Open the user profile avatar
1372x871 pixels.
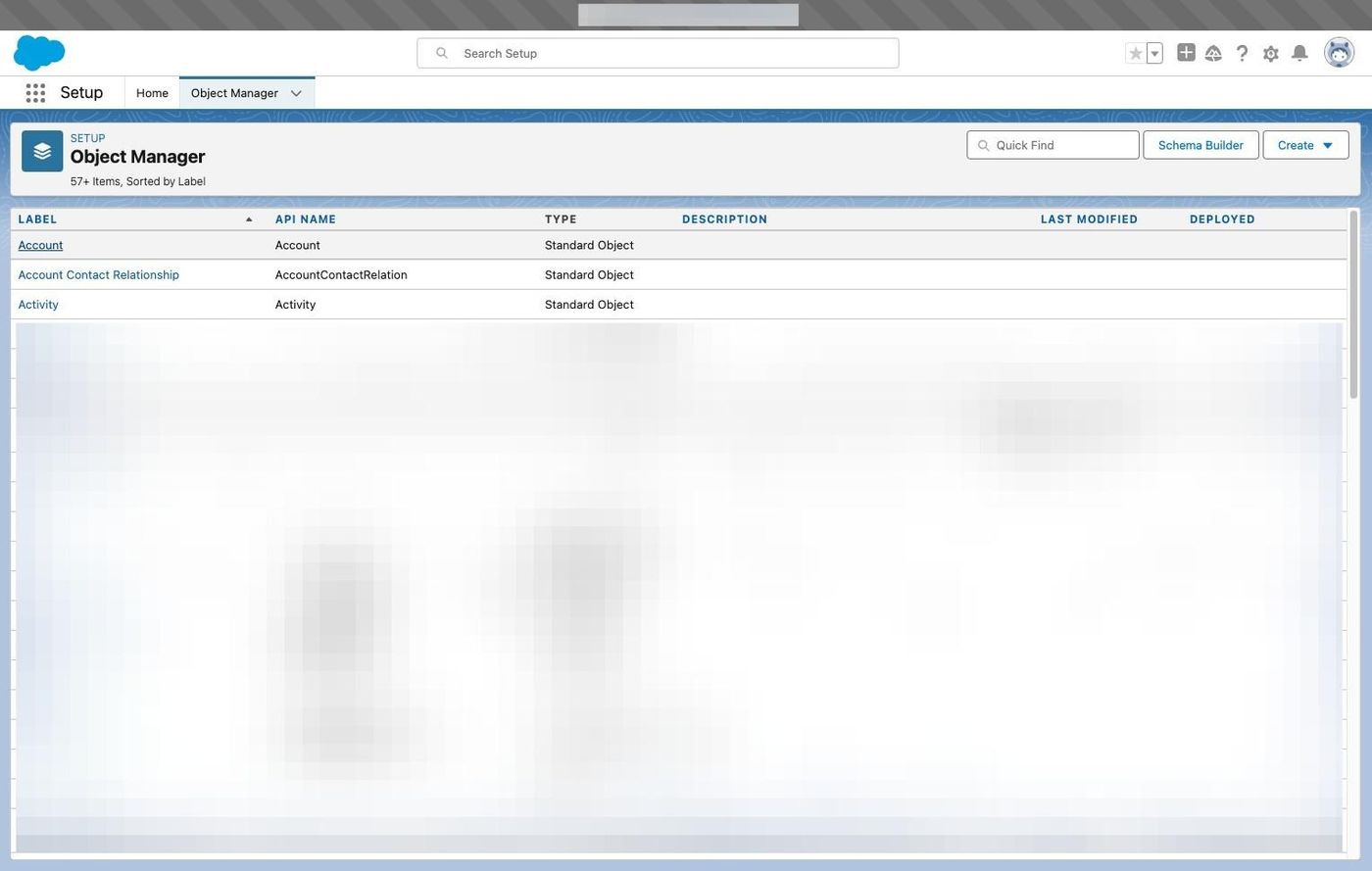point(1339,53)
